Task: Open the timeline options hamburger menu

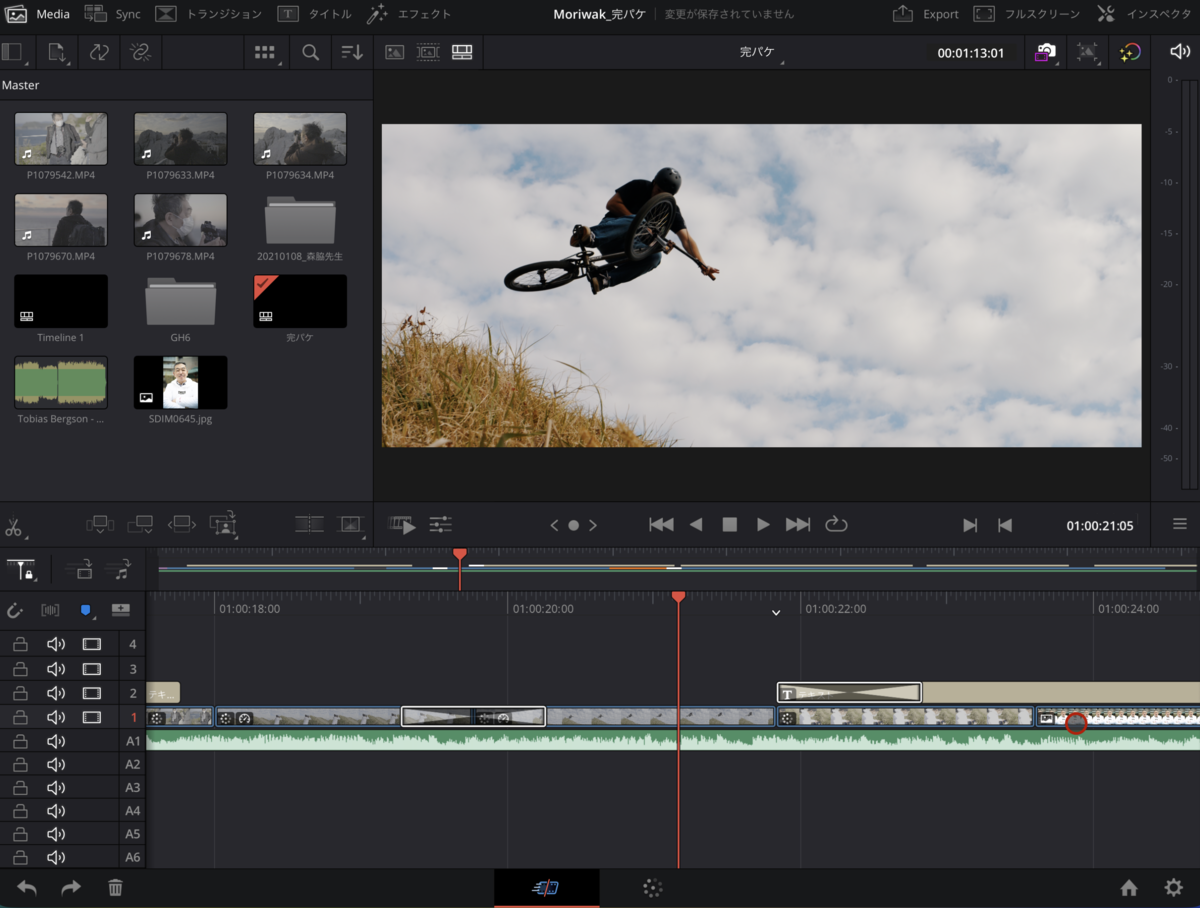Action: 1180,524
